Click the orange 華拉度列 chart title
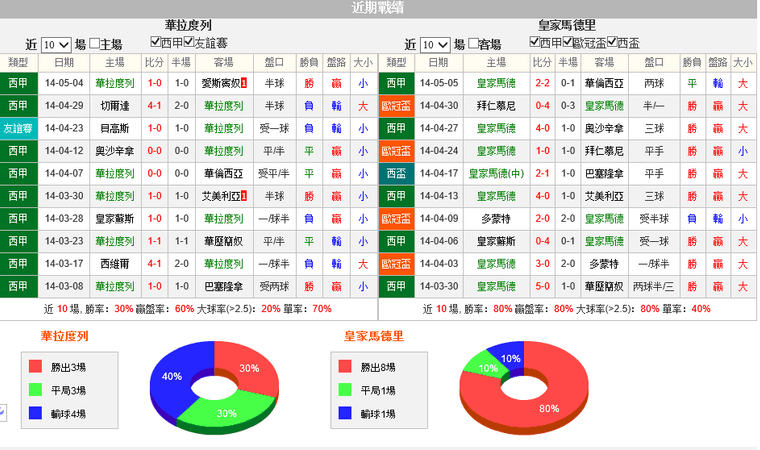Viewport: 760px width, 450px height. click(64, 336)
